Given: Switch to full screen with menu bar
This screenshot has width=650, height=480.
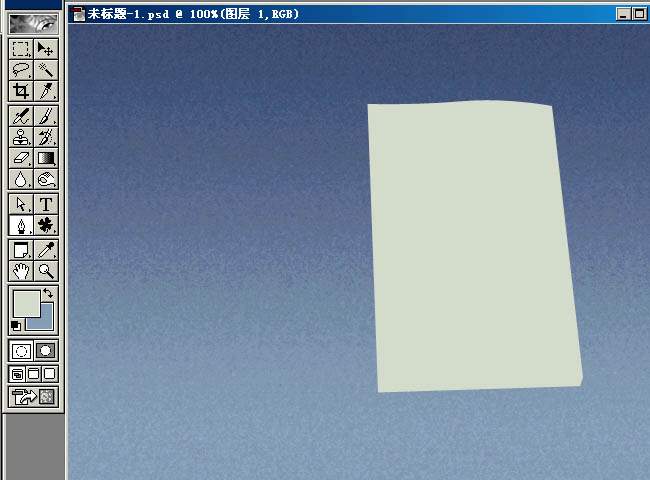Looking at the screenshot, I should 33,374.
